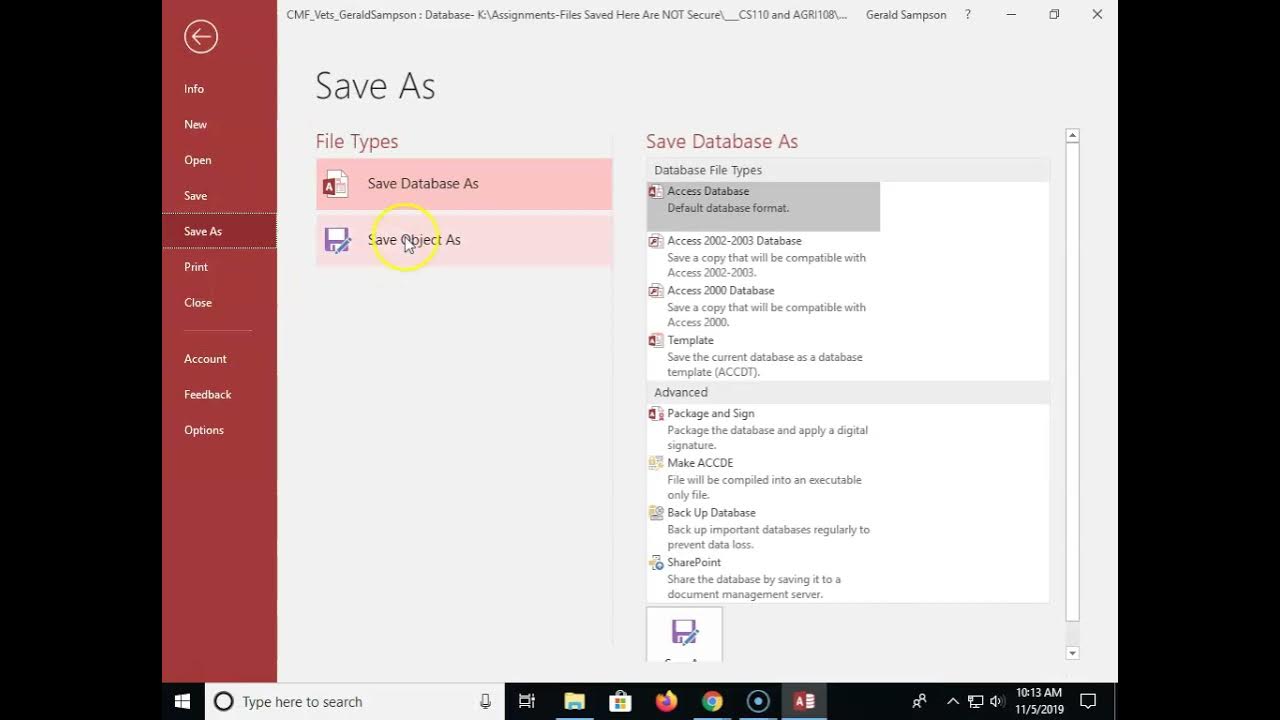Open the Action Center notifications icon
Image resolution: width=1280 pixels, height=720 pixels.
pos(1089,702)
